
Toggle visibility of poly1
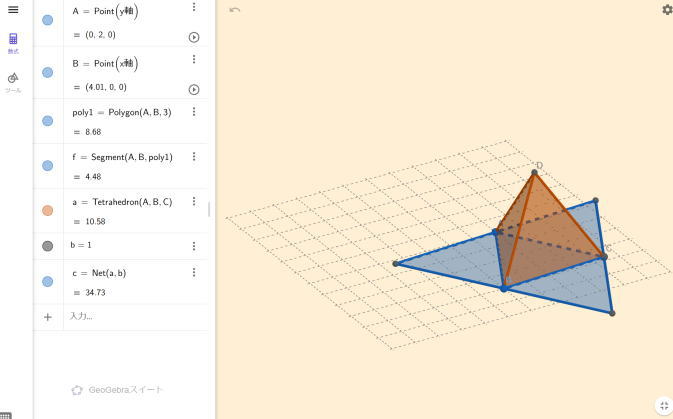(48, 121)
